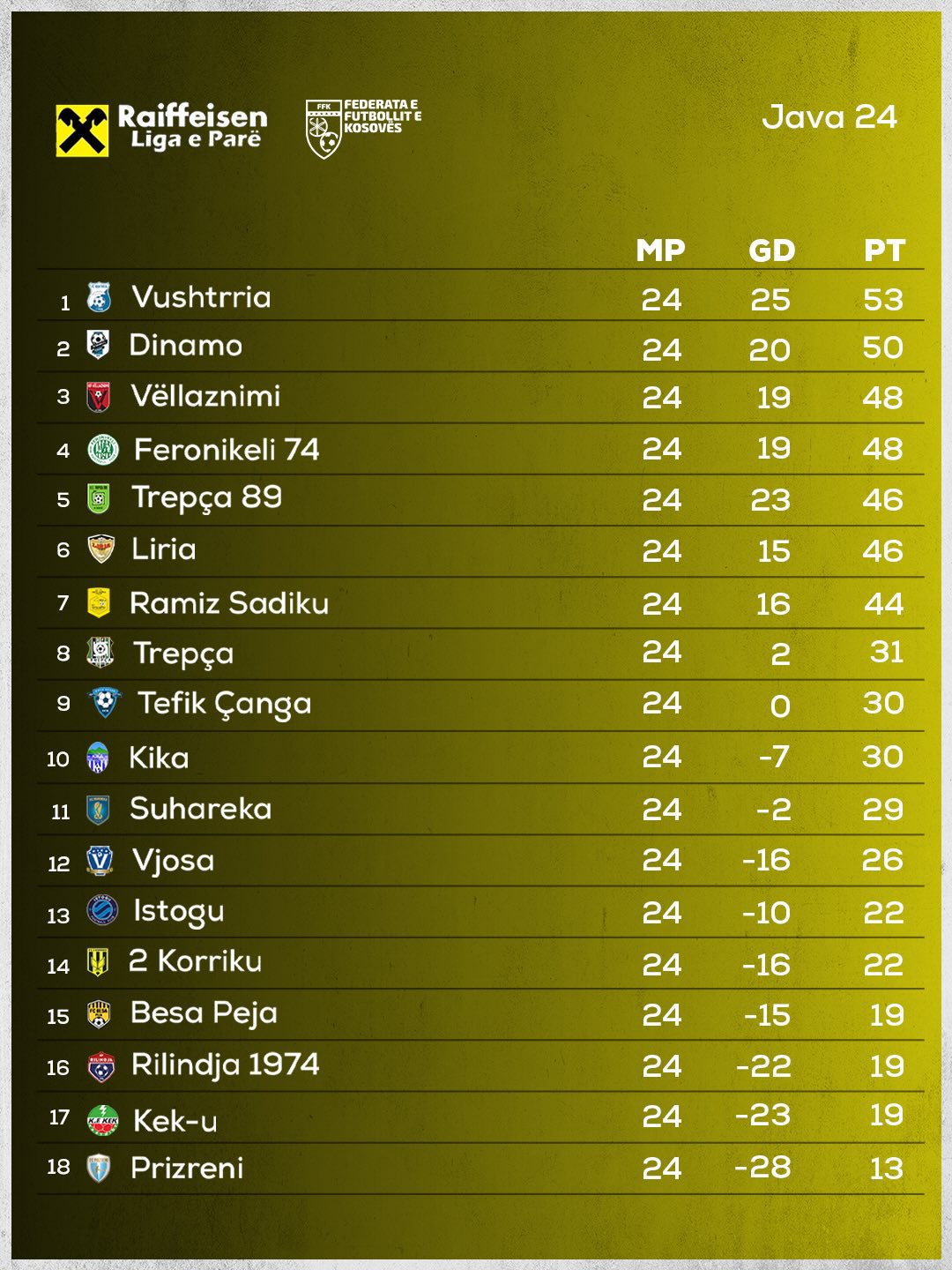Click the Trepça 89 green crest
The height and width of the screenshot is (1270, 952).
point(99,498)
